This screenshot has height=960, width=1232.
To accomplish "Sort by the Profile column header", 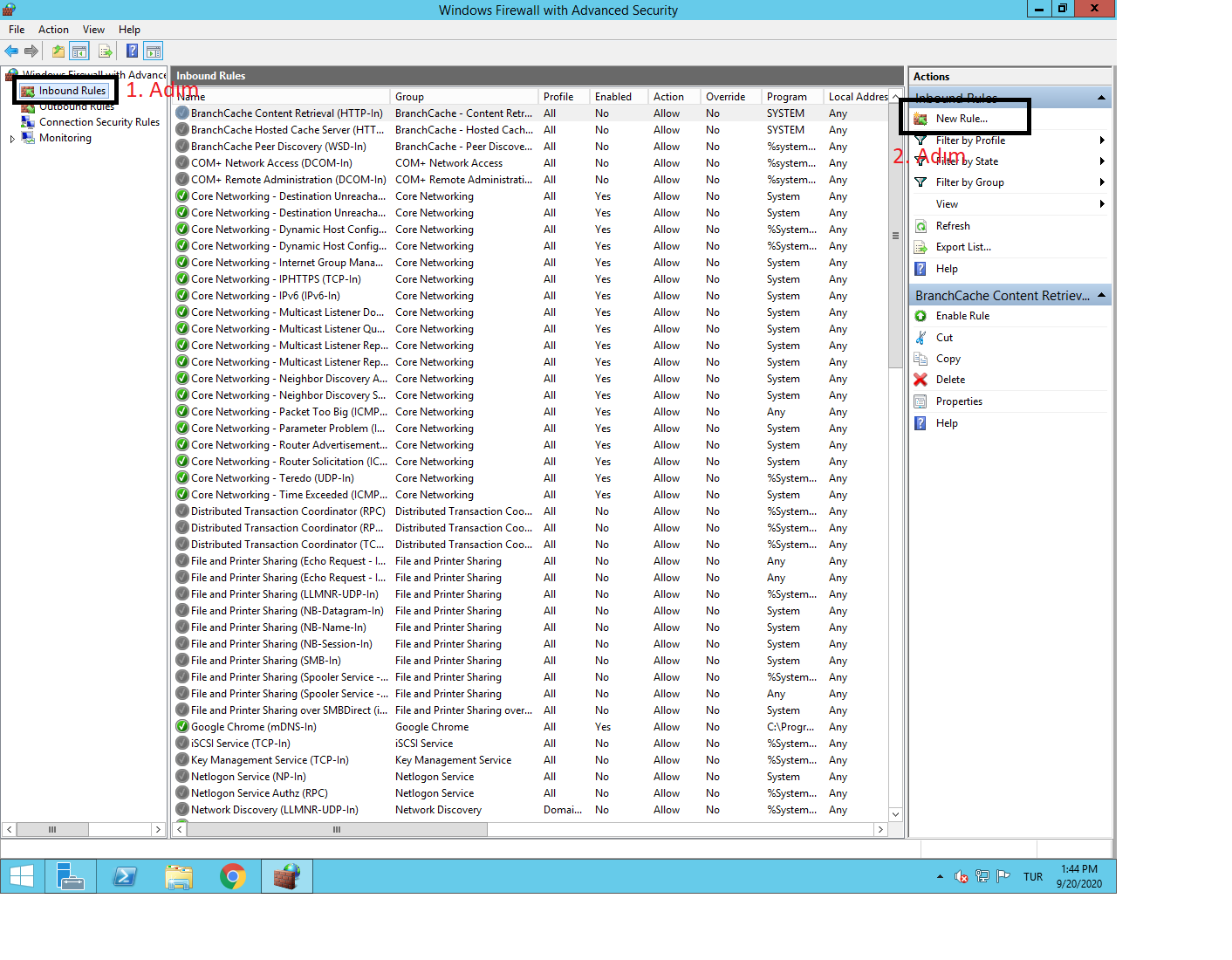I will click(x=564, y=97).
